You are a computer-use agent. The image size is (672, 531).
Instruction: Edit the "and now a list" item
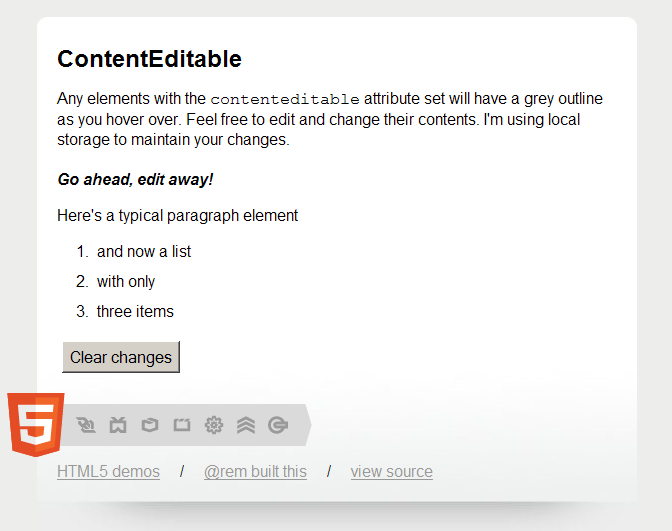tap(144, 252)
